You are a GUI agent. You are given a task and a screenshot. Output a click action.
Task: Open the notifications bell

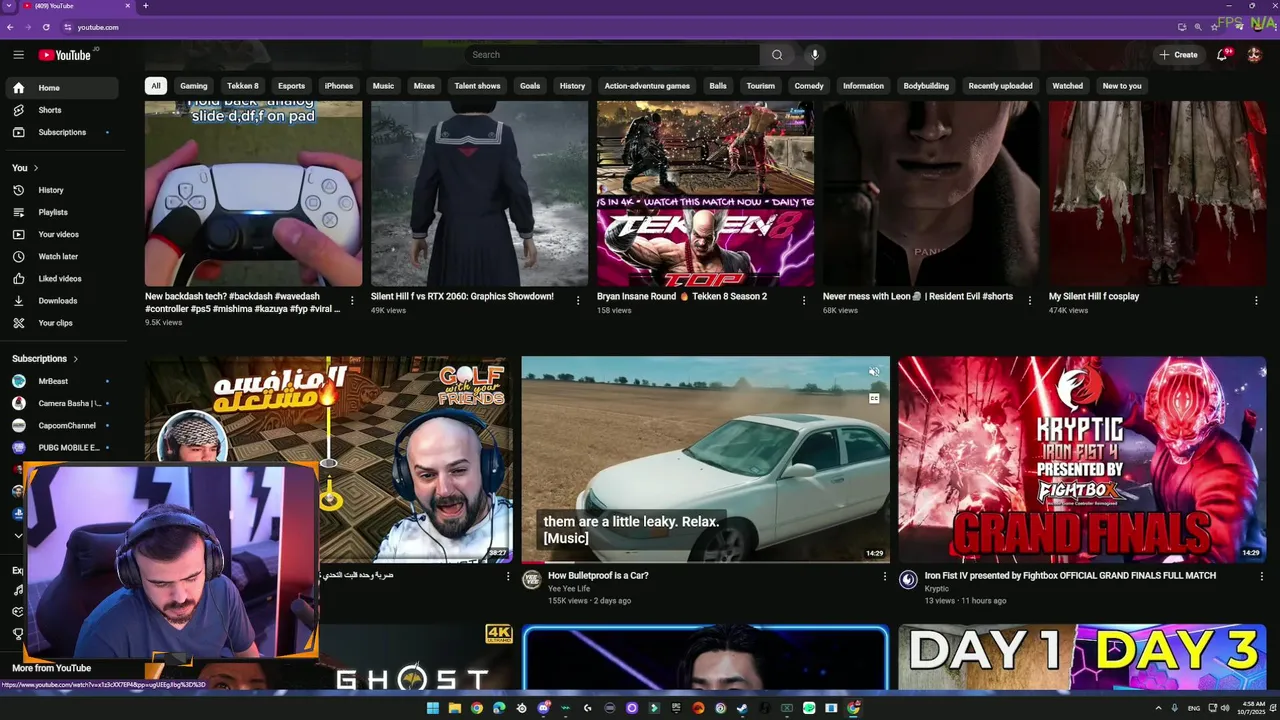click(x=1222, y=55)
